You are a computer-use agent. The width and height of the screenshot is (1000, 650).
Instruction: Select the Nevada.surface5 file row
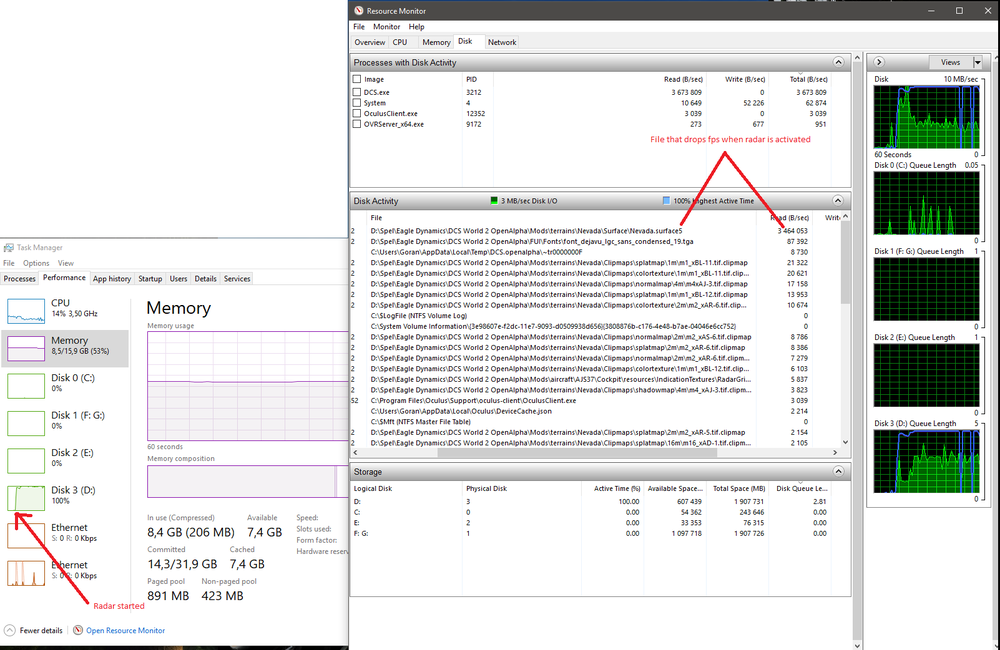click(595, 231)
